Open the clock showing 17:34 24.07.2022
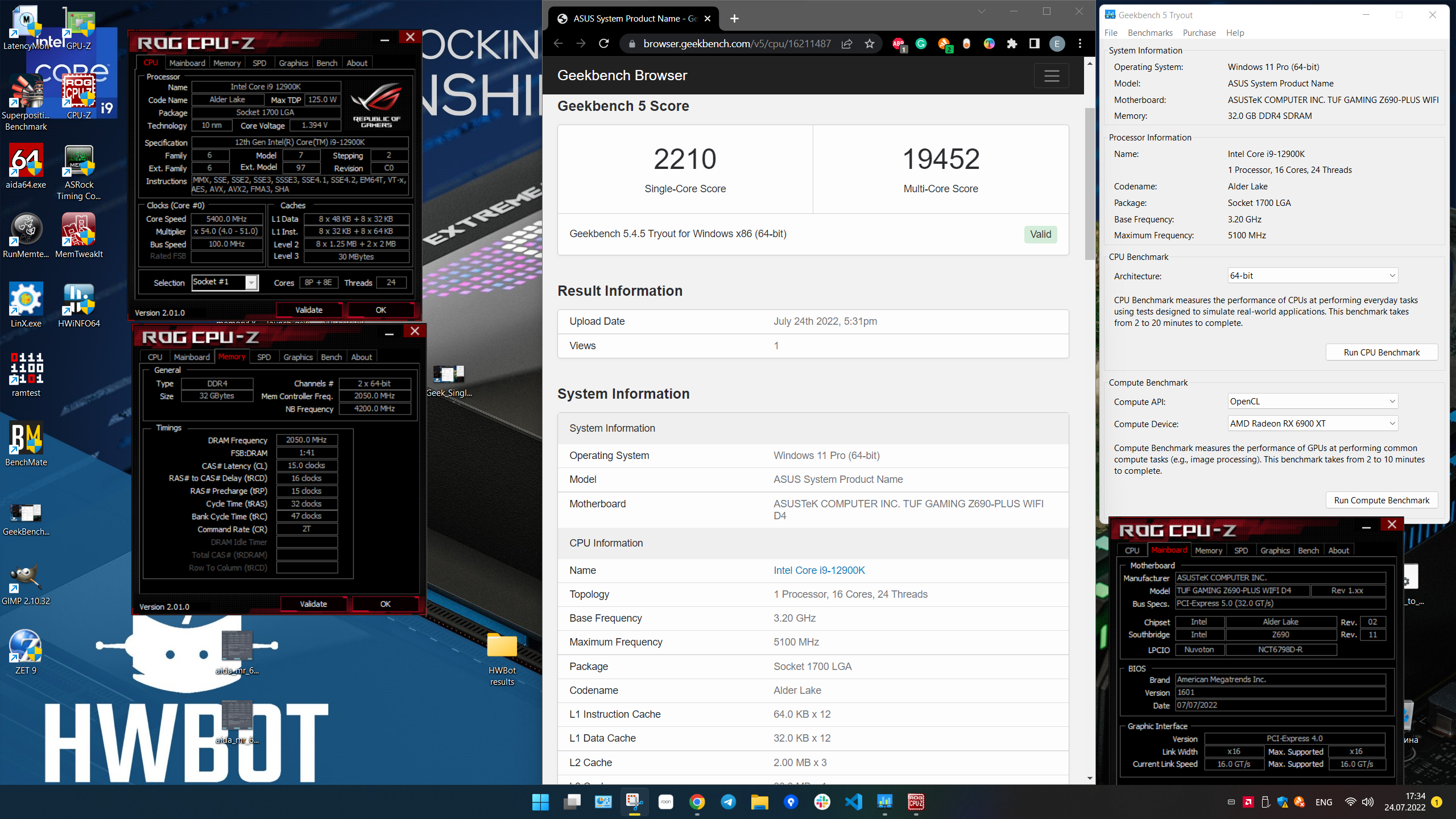The image size is (1456, 819). pyautogui.click(x=1405, y=802)
